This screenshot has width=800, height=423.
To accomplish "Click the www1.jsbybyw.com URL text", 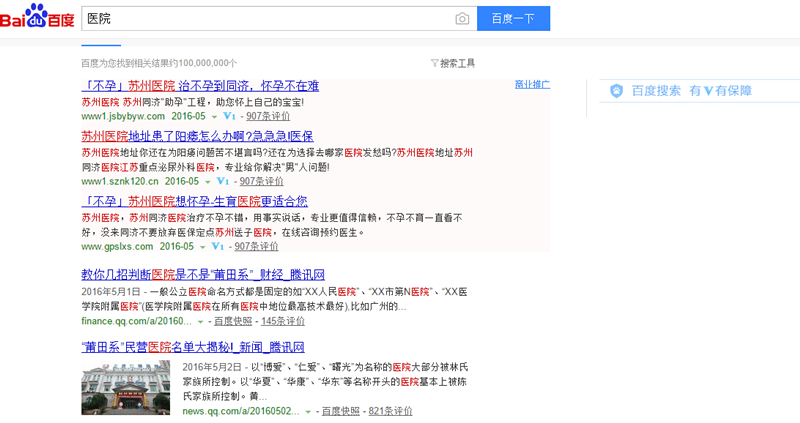I will coord(123,116).
